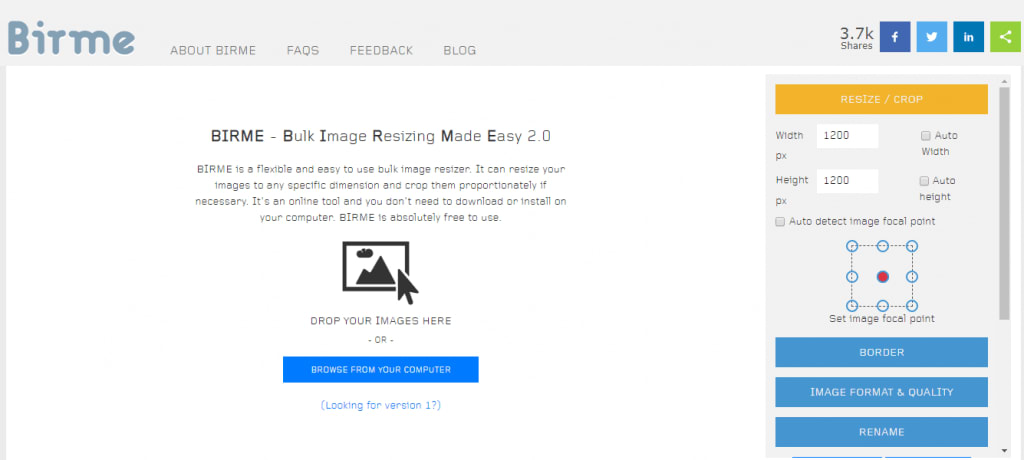The image size is (1024, 460).
Task: Click the settings panel scrollbar thumb
Action: [1004, 203]
